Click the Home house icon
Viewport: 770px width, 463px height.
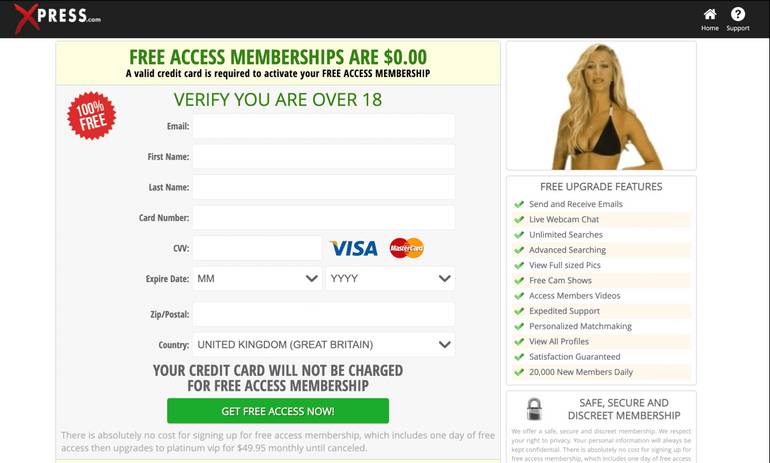pyautogui.click(x=710, y=14)
